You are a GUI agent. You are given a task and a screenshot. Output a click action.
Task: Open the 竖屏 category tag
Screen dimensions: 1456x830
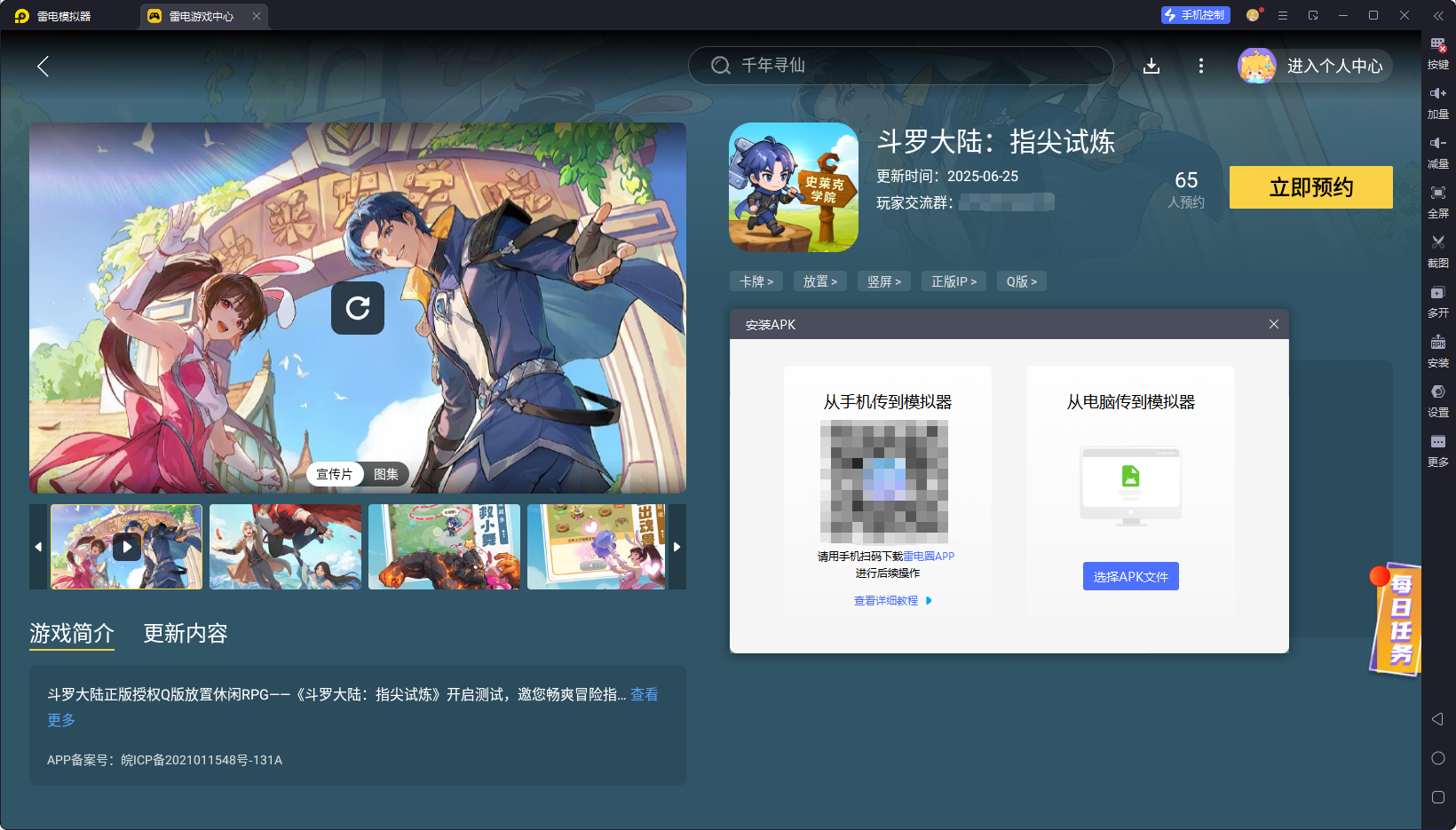(x=884, y=281)
